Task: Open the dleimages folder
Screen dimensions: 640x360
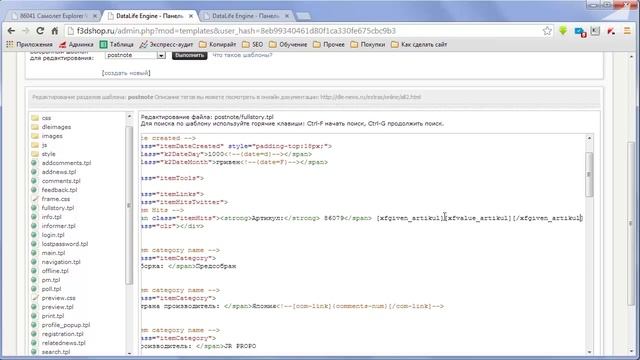Action: point(56,127)
